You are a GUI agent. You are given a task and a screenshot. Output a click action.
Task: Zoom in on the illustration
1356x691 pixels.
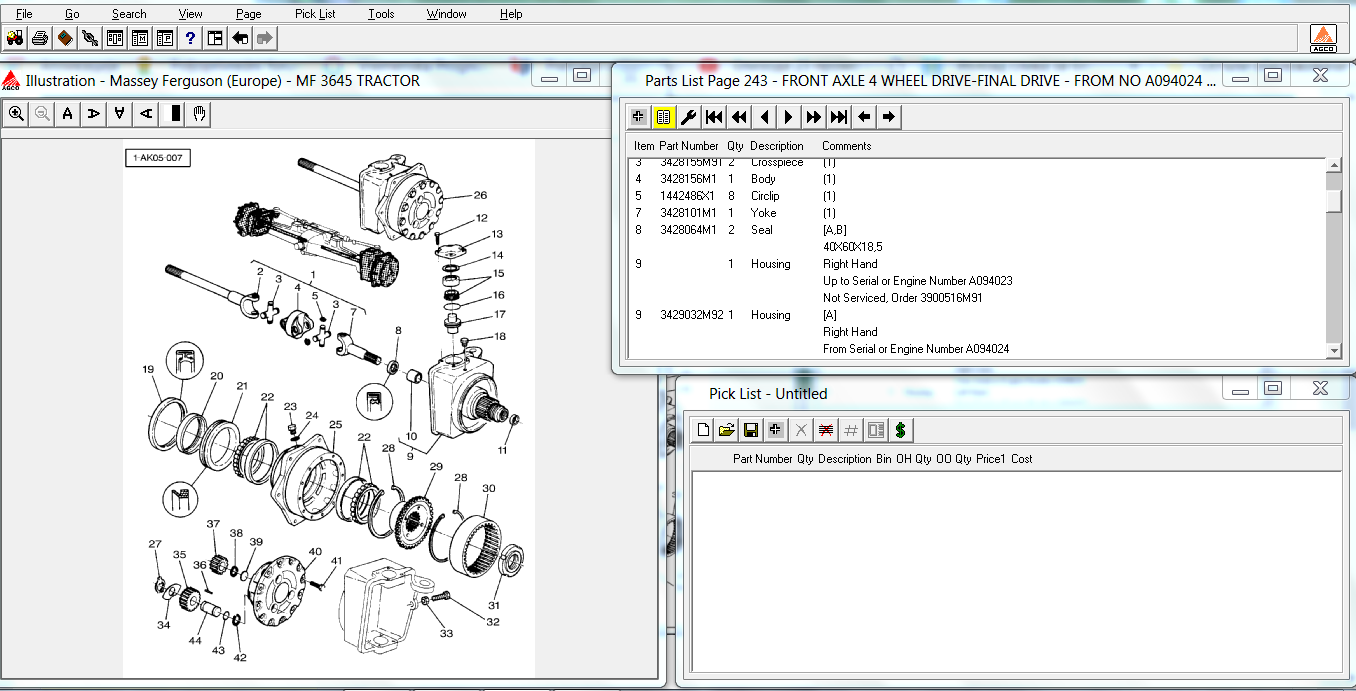click(x=17, y=114)
